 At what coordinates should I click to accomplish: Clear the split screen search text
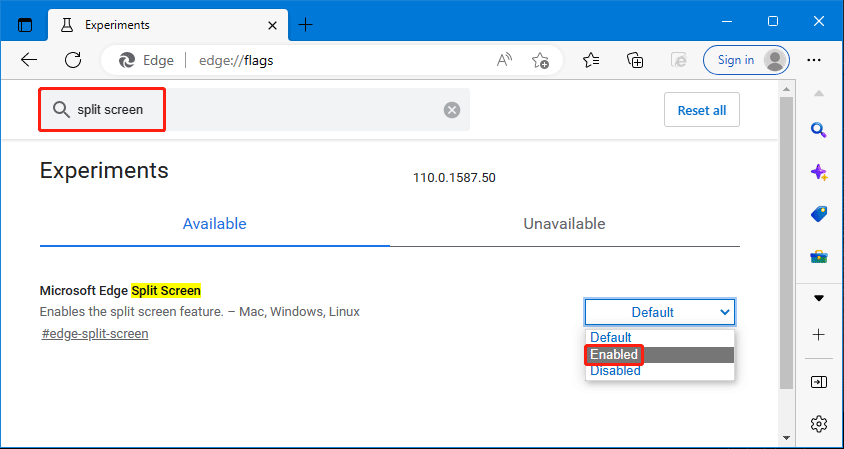pyautogui.click(x=452, y=110)
